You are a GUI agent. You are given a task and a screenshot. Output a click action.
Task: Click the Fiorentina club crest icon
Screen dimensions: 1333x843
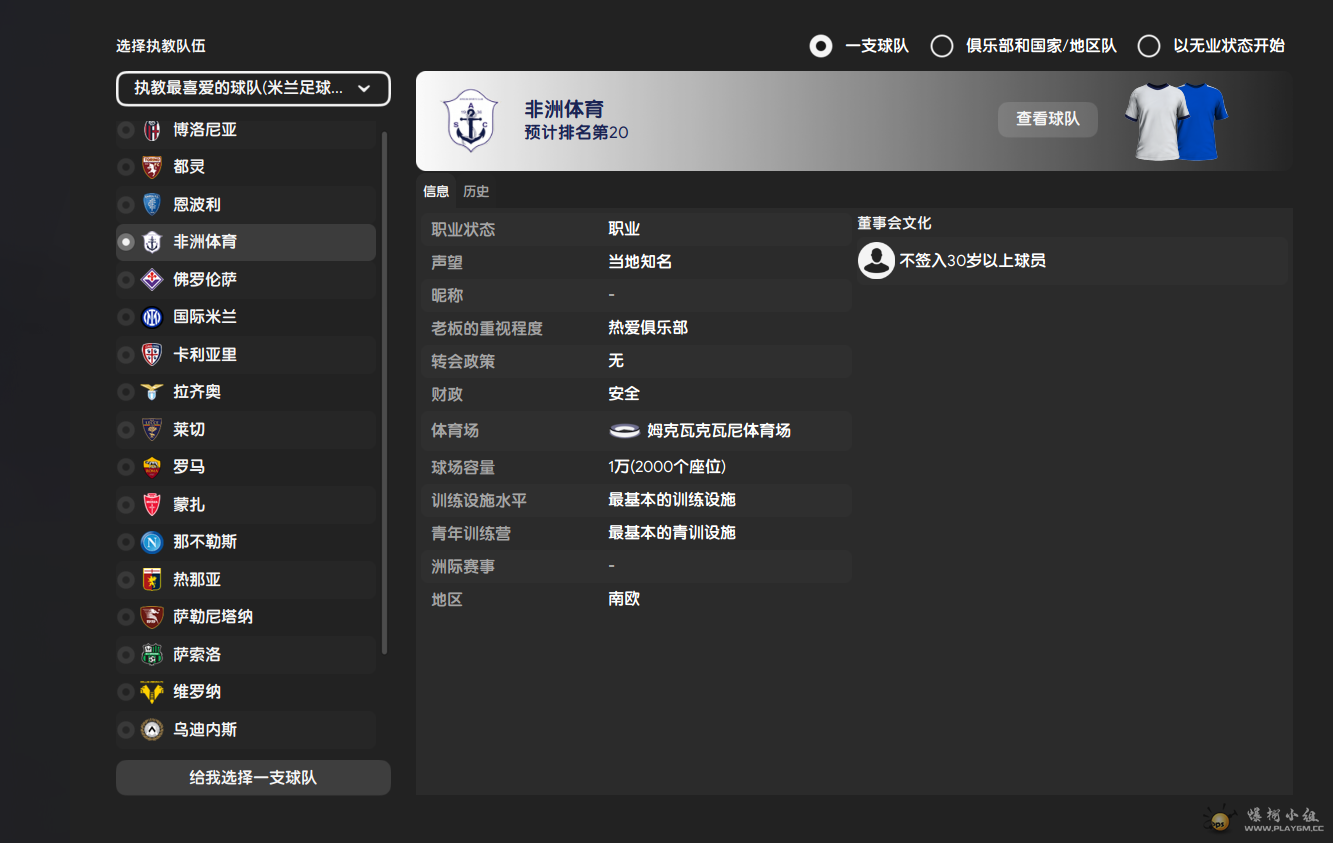[x=152, y=279]
